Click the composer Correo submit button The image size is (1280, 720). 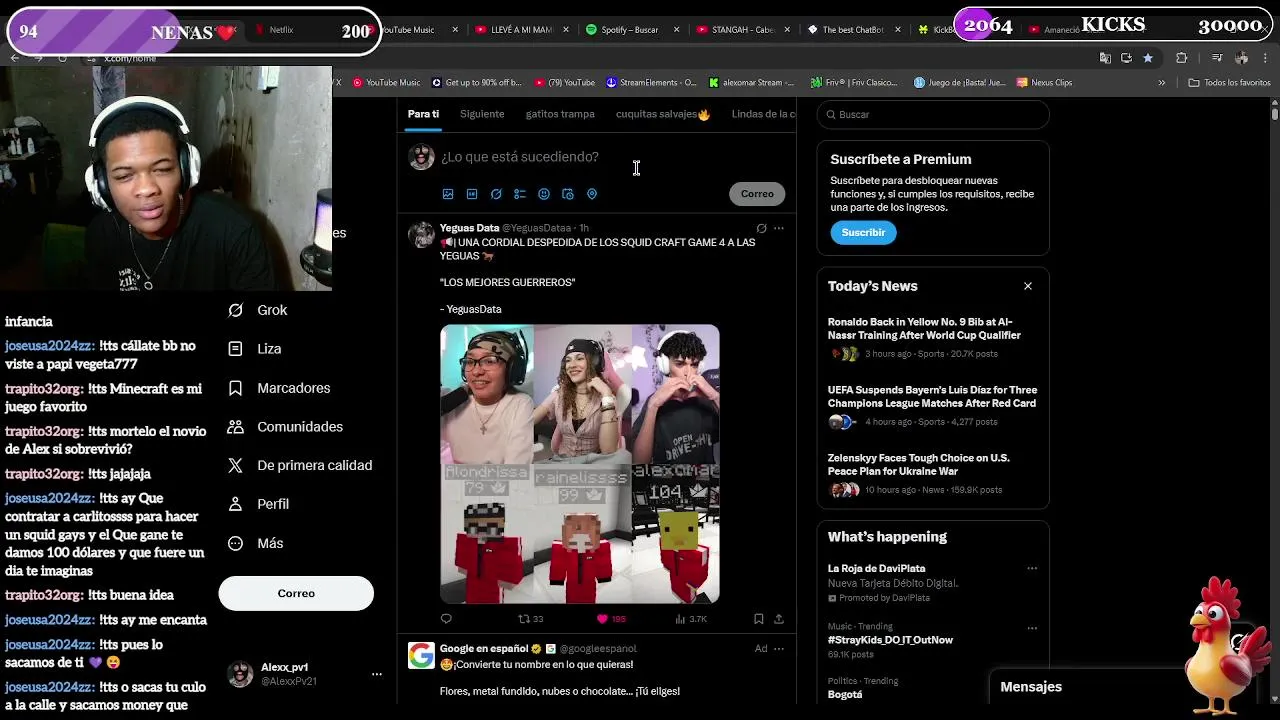coord(757,194)
